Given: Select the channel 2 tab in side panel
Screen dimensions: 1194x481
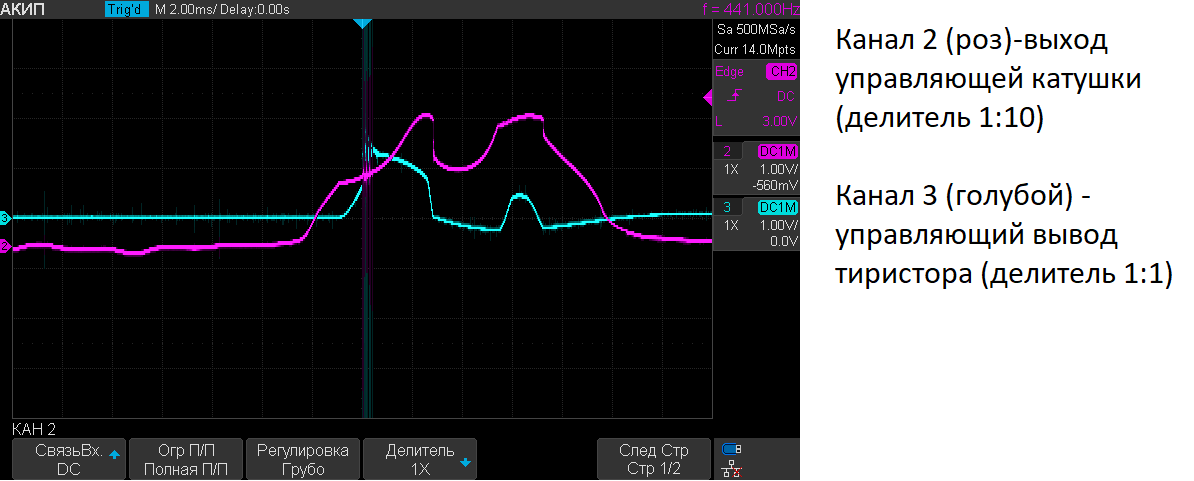Looking at the screenshot, I should (x=728, y=151).
